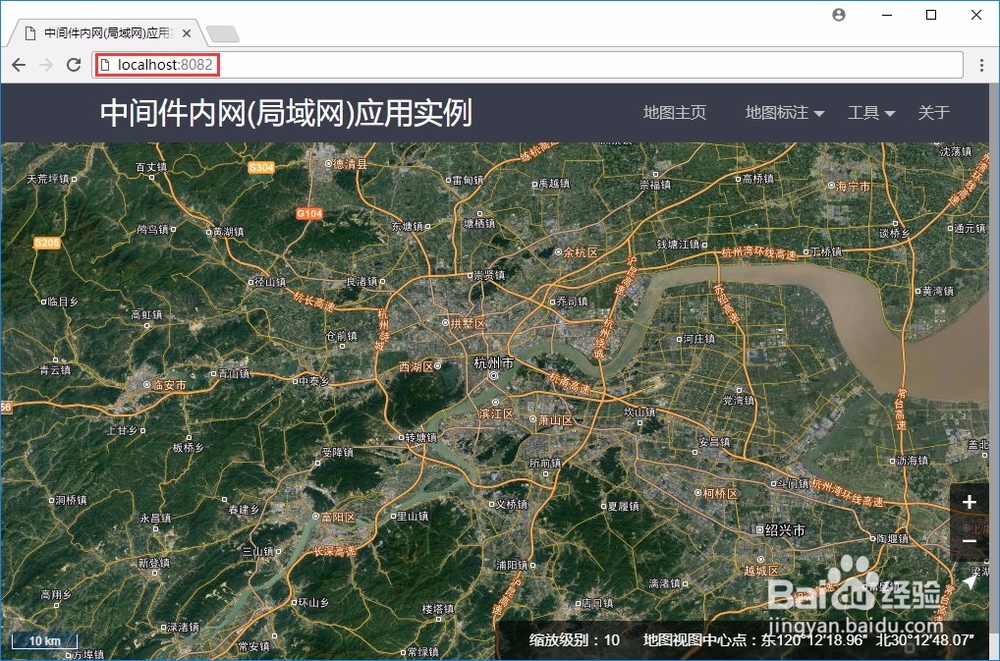The width and height of the screenshot is (1000, 661).
Task: Click the browser back arrow
Action: pyautogui.click(x=18, y=64)
